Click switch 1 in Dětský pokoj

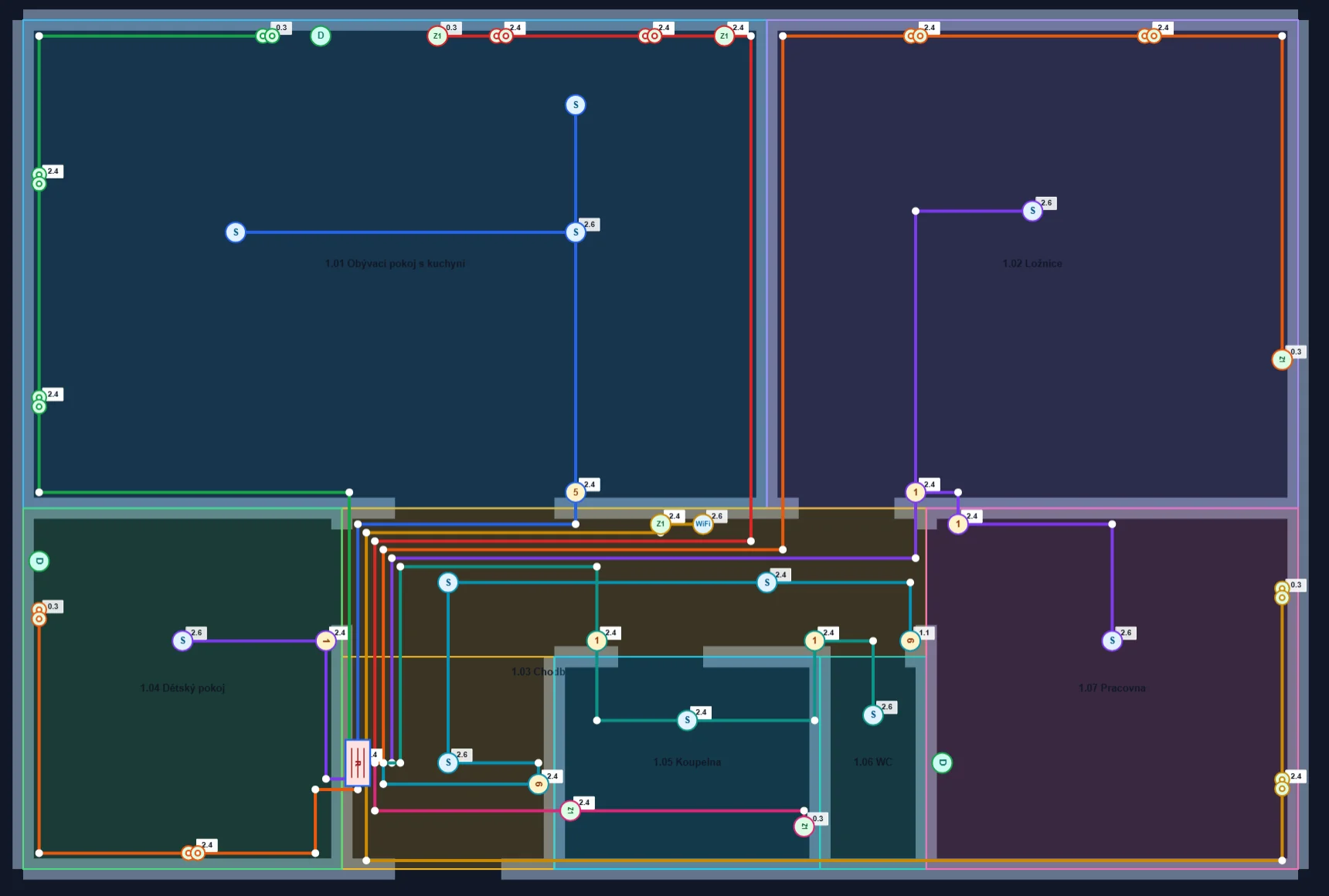click(326, 640)
